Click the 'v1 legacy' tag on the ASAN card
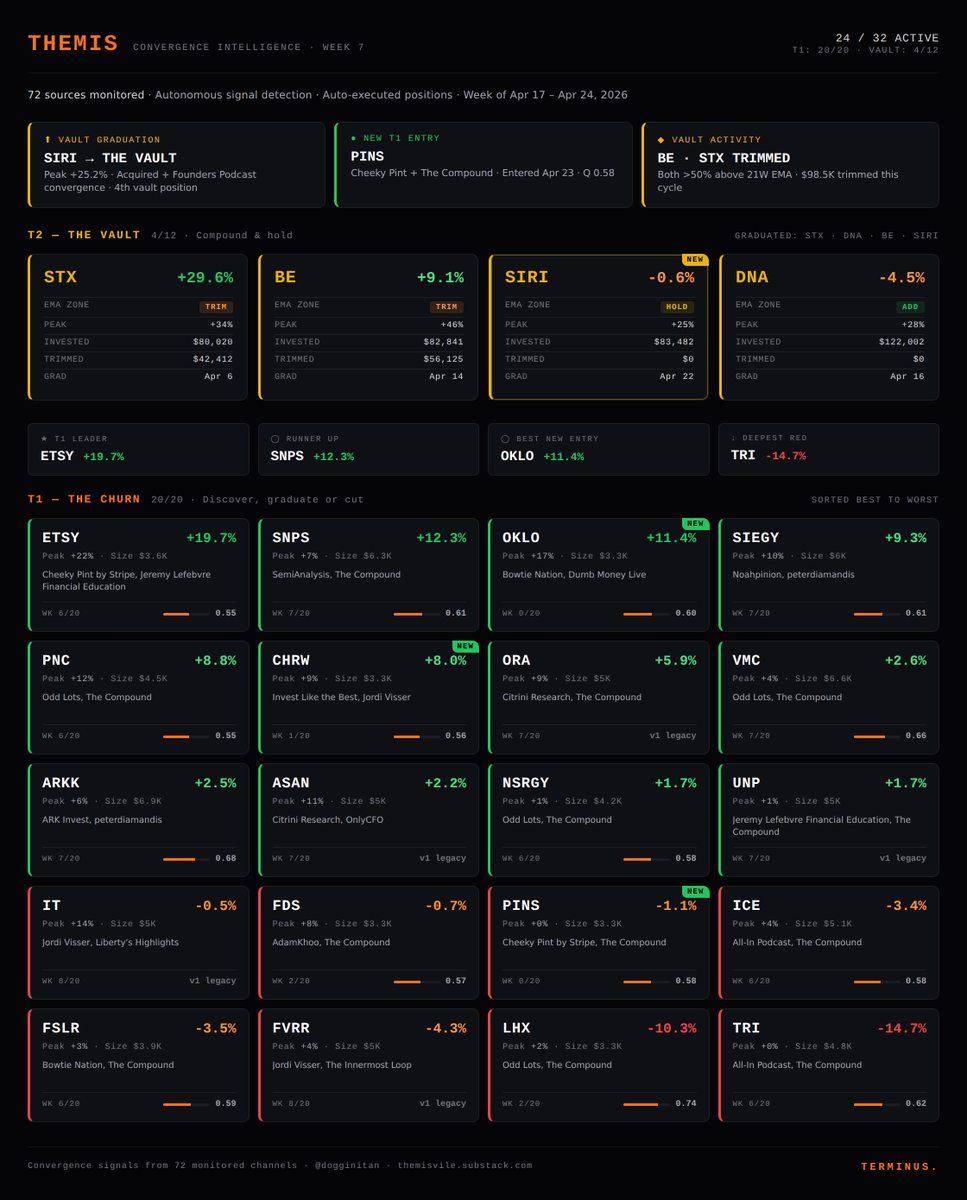 click(x=443, y=858)
